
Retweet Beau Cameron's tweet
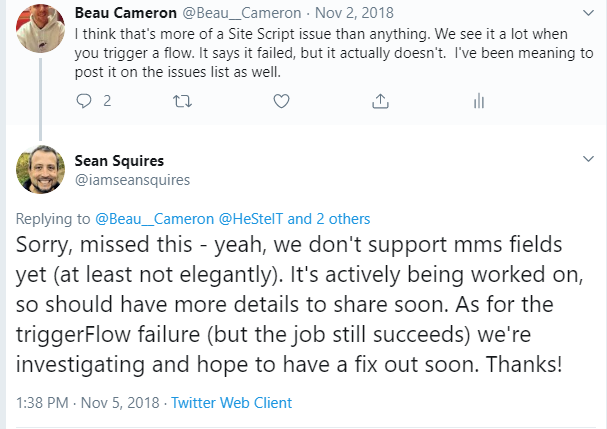coord(181,101)
